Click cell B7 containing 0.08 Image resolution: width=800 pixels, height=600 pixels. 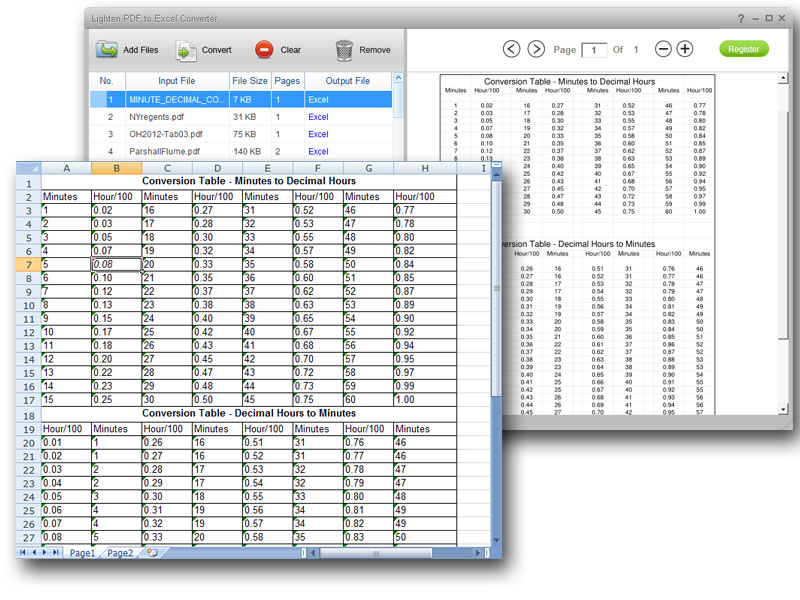116,264
